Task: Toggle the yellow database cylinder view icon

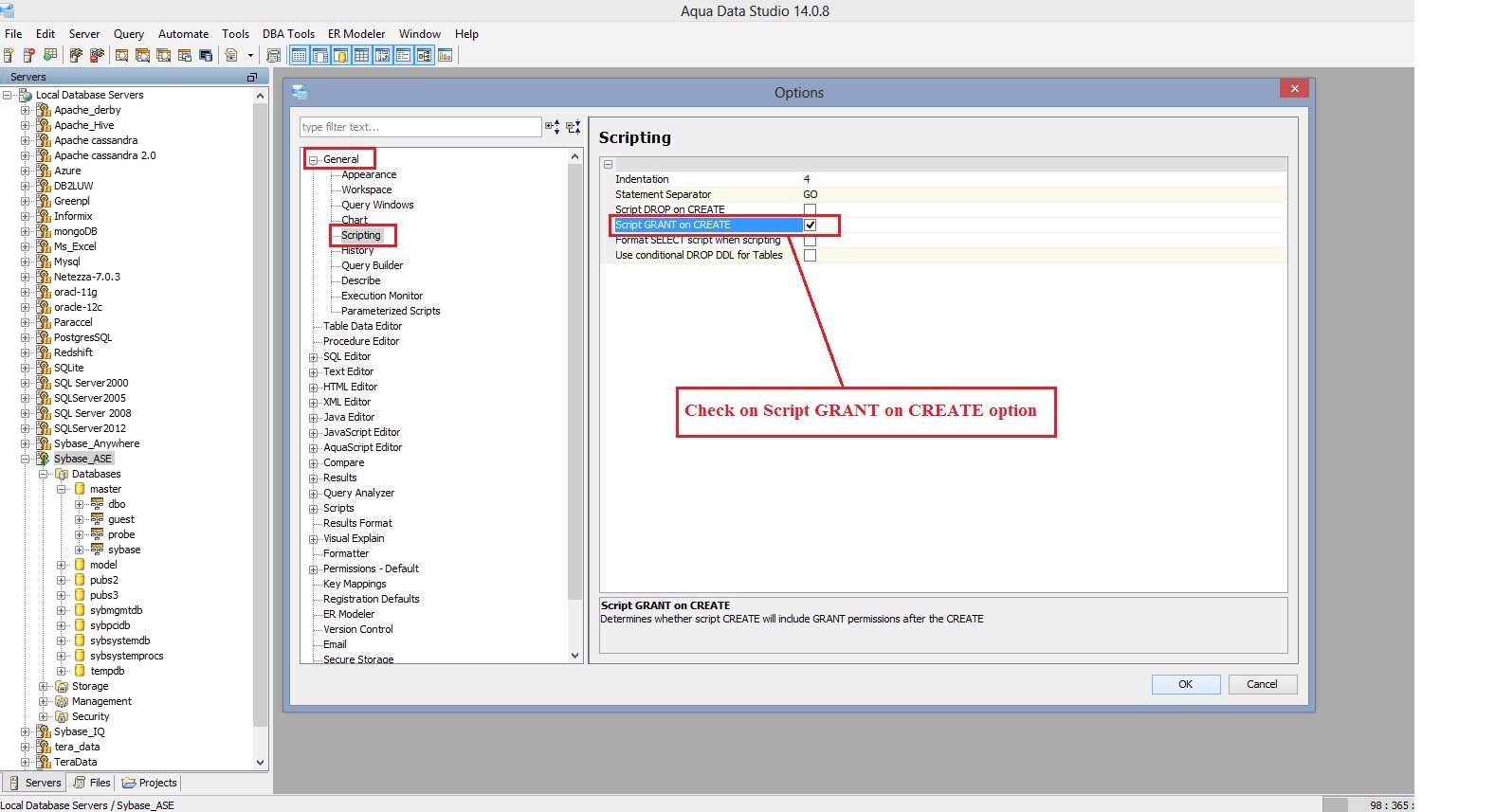Action: pyautogui.click(x=341, y=55)
